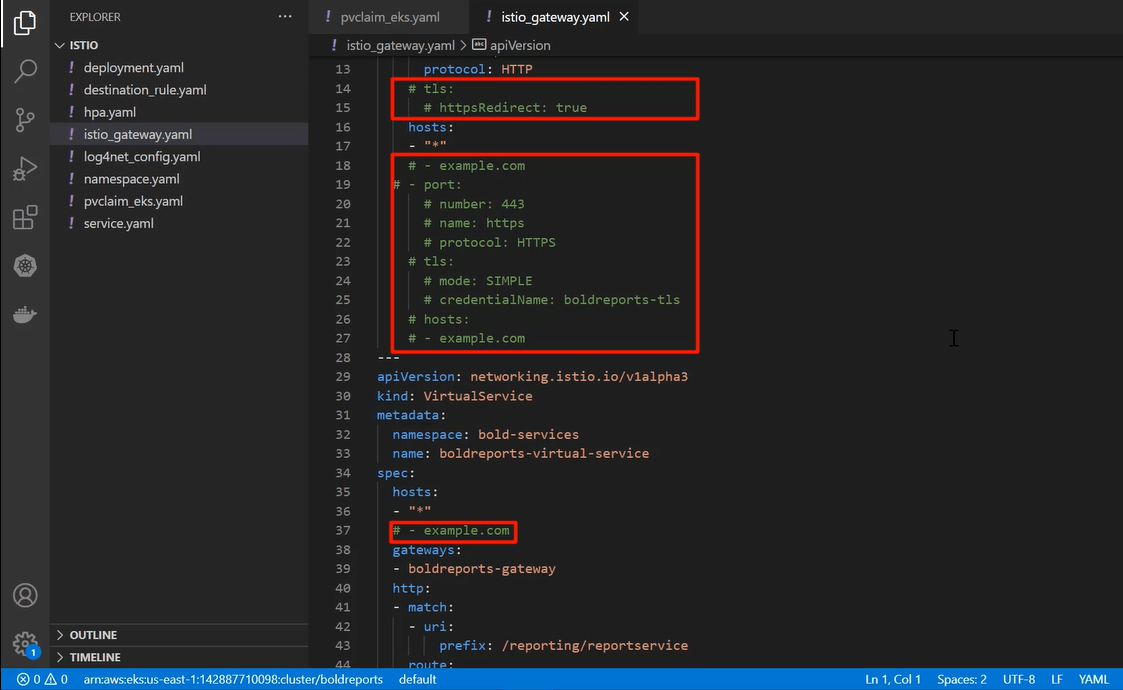Open the Explorer view in activity bar

click(x=25, y=22)
